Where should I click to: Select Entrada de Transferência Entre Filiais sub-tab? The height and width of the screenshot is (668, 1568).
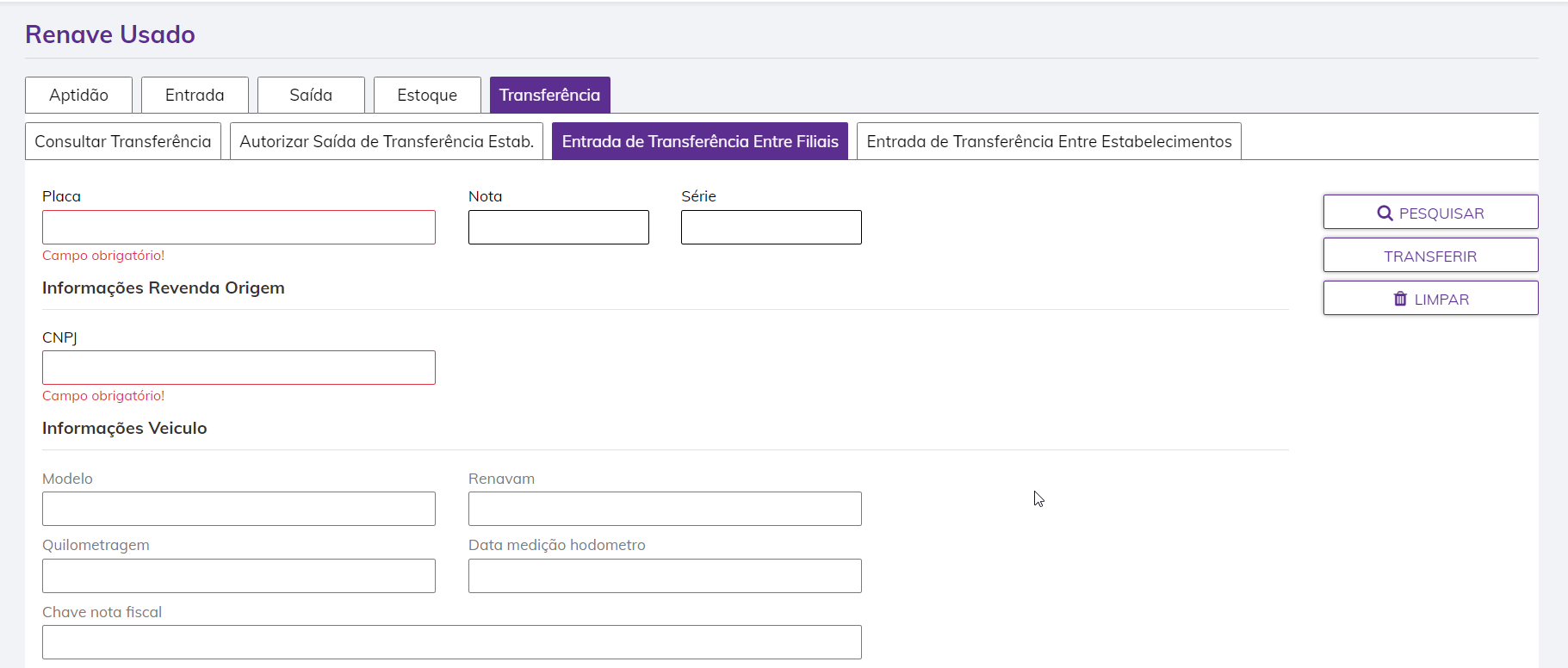coord(700,141)
